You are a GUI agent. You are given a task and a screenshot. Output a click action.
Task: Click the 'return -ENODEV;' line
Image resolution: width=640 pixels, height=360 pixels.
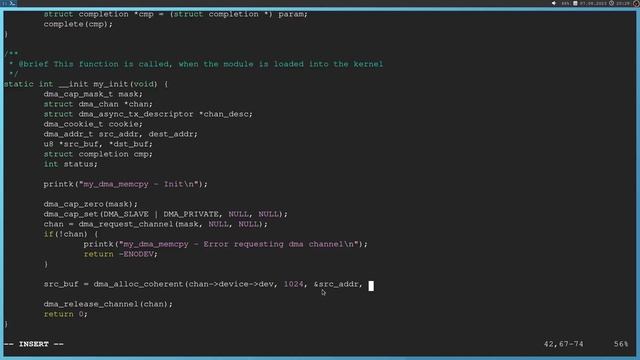coord(120,254)
